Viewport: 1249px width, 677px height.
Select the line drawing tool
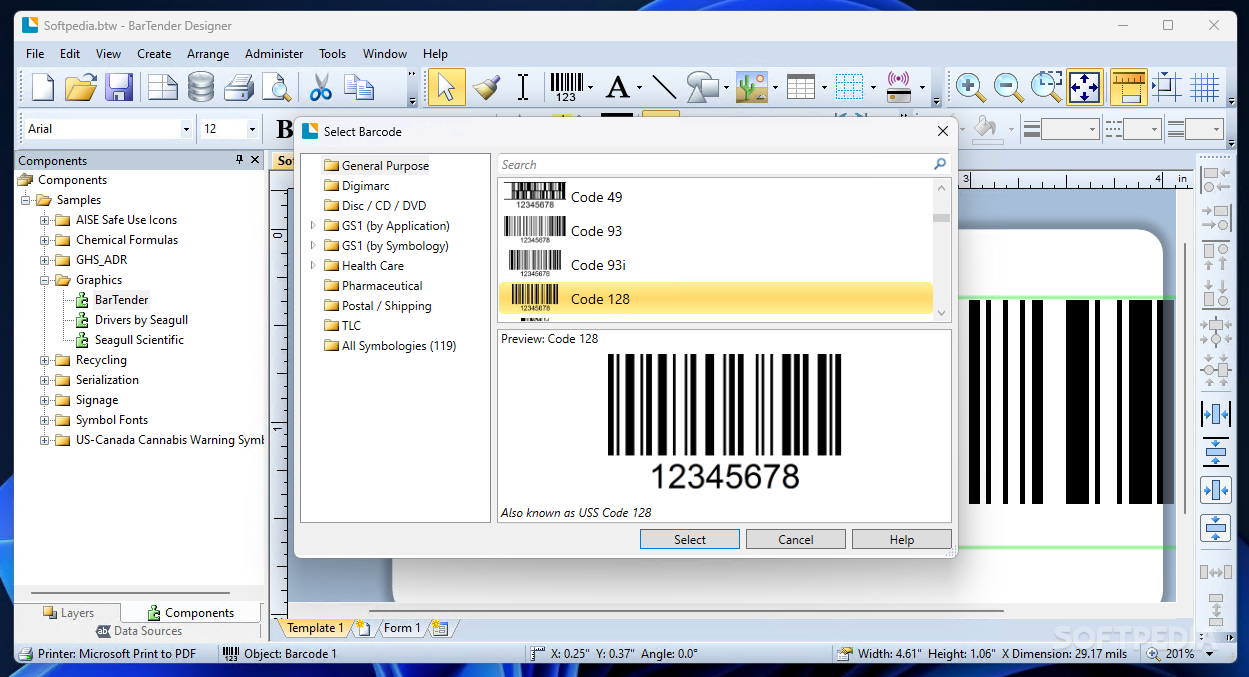[x=664, y=88]
